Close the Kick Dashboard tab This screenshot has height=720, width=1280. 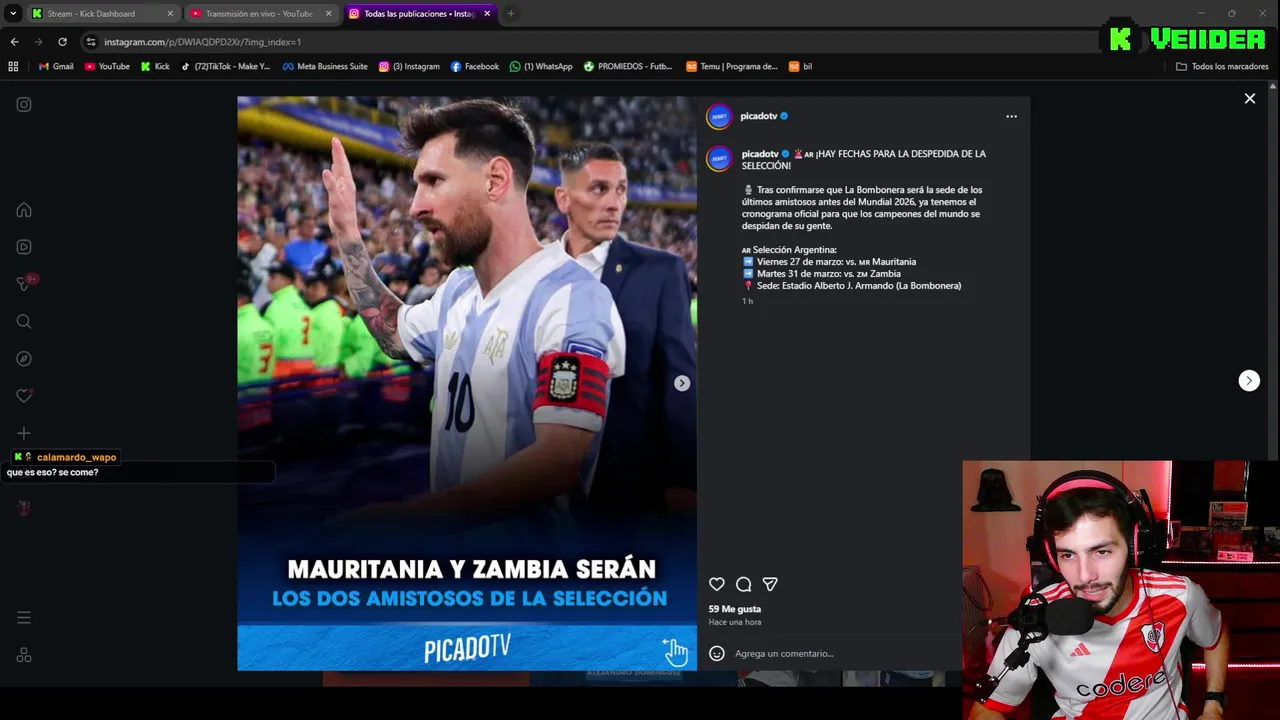[x=170, y=14]
